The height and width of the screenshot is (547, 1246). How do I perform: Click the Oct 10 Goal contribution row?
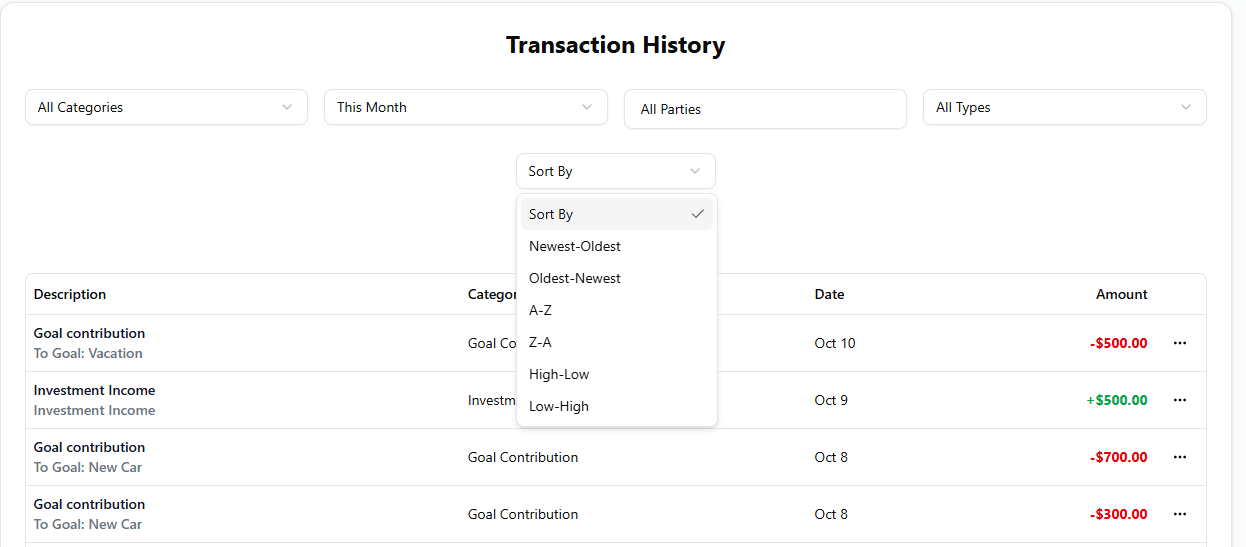tap(250, 343)
